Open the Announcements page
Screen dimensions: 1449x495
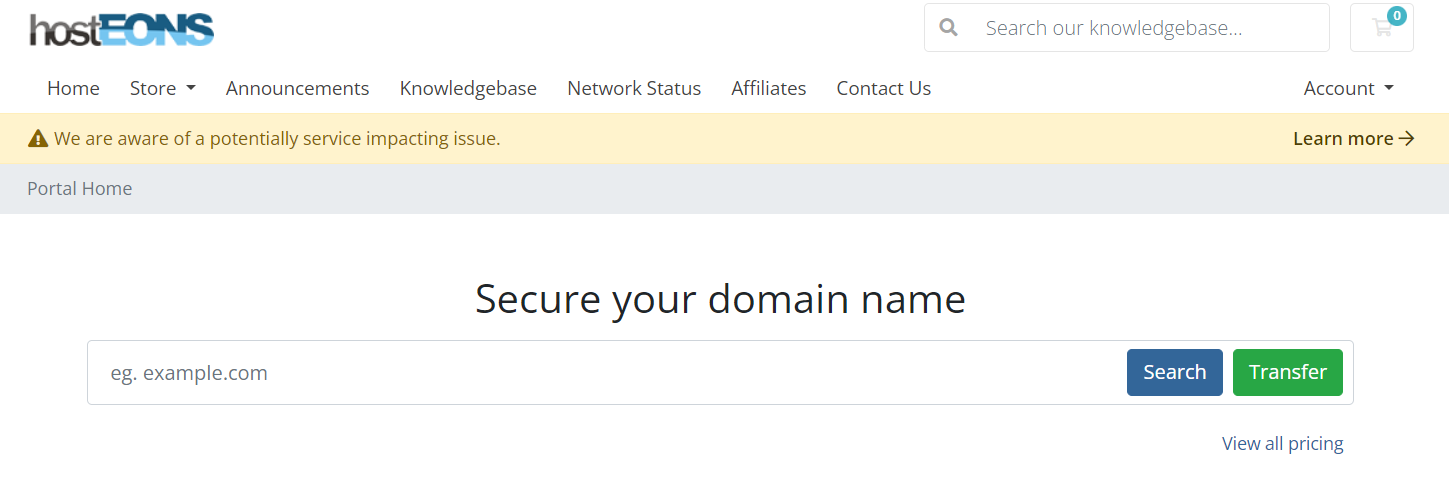pyautogui.click(x=298, y=88)
